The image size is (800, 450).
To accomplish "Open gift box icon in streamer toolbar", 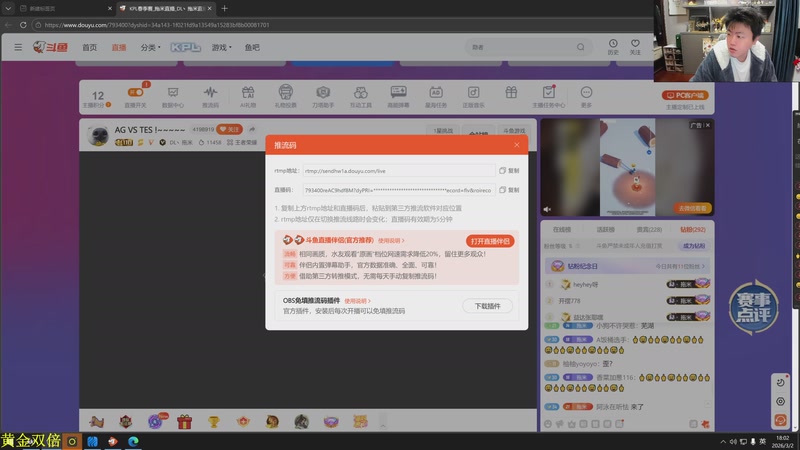I will [511, 92].
